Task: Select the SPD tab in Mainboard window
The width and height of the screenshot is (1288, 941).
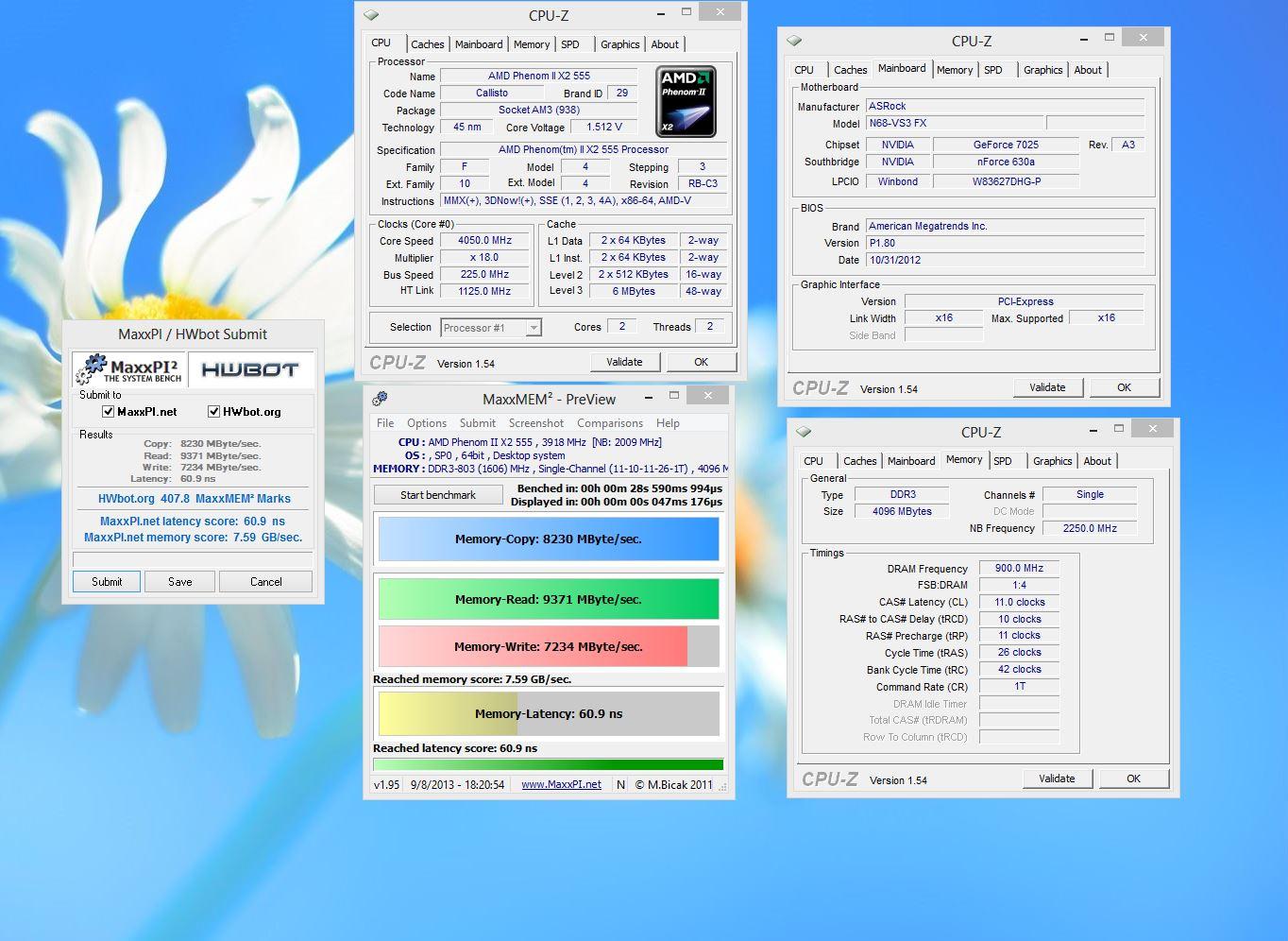Action: pos(993,70)
